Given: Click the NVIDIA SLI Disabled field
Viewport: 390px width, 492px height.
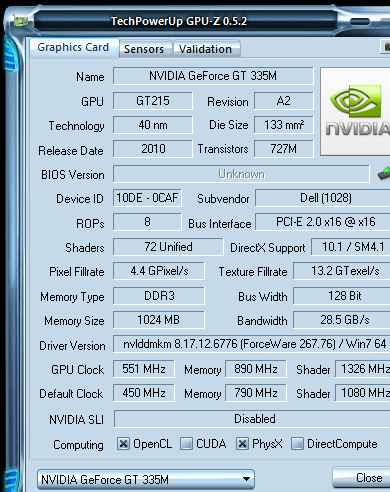Looking at the screenshot, I should 252,419.
